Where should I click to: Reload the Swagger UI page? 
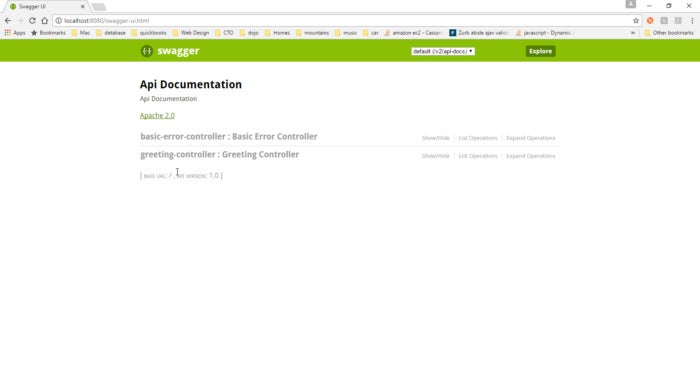[x=32, y=21]
